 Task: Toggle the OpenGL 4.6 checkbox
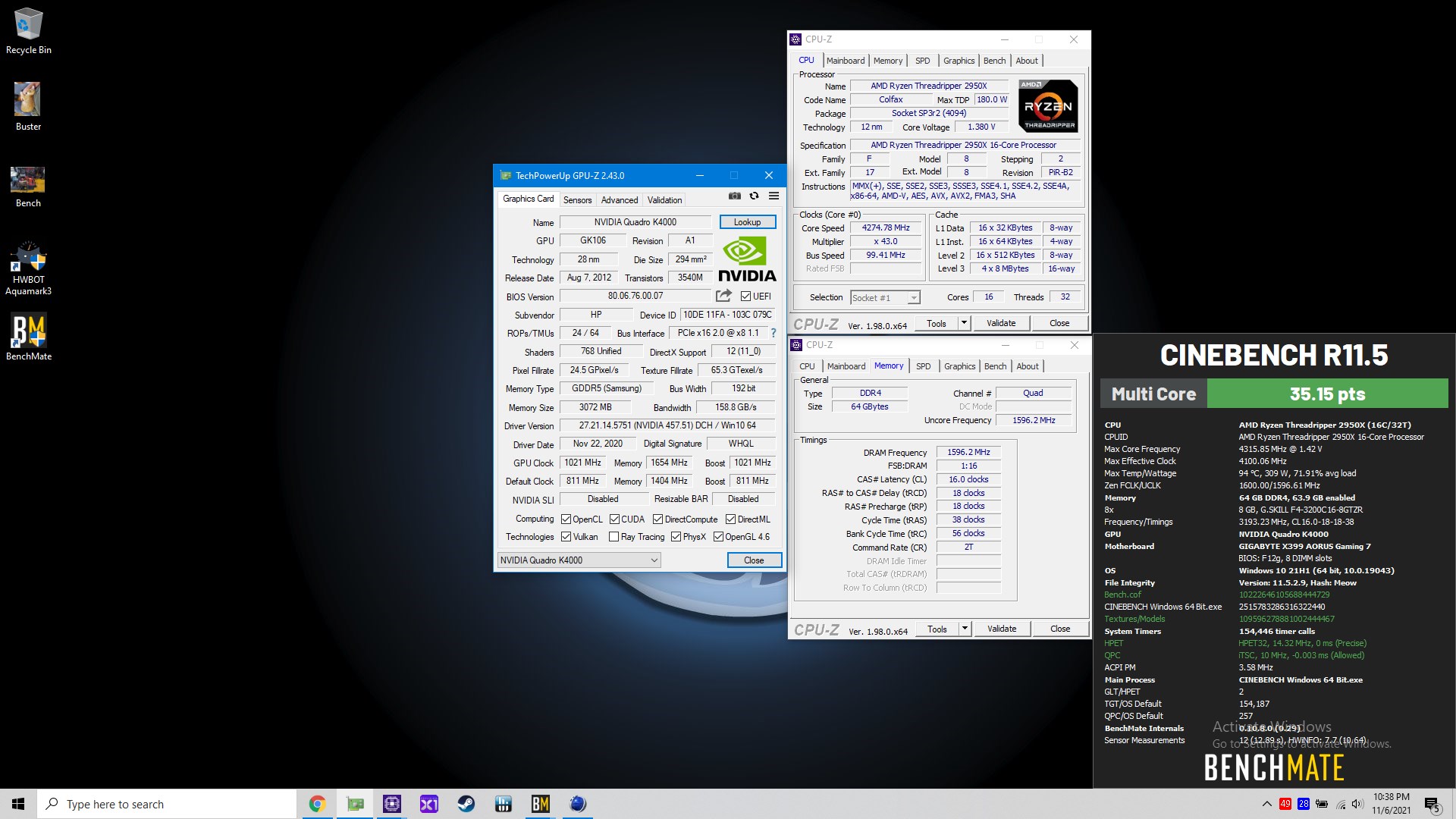(x=718, y=537)
